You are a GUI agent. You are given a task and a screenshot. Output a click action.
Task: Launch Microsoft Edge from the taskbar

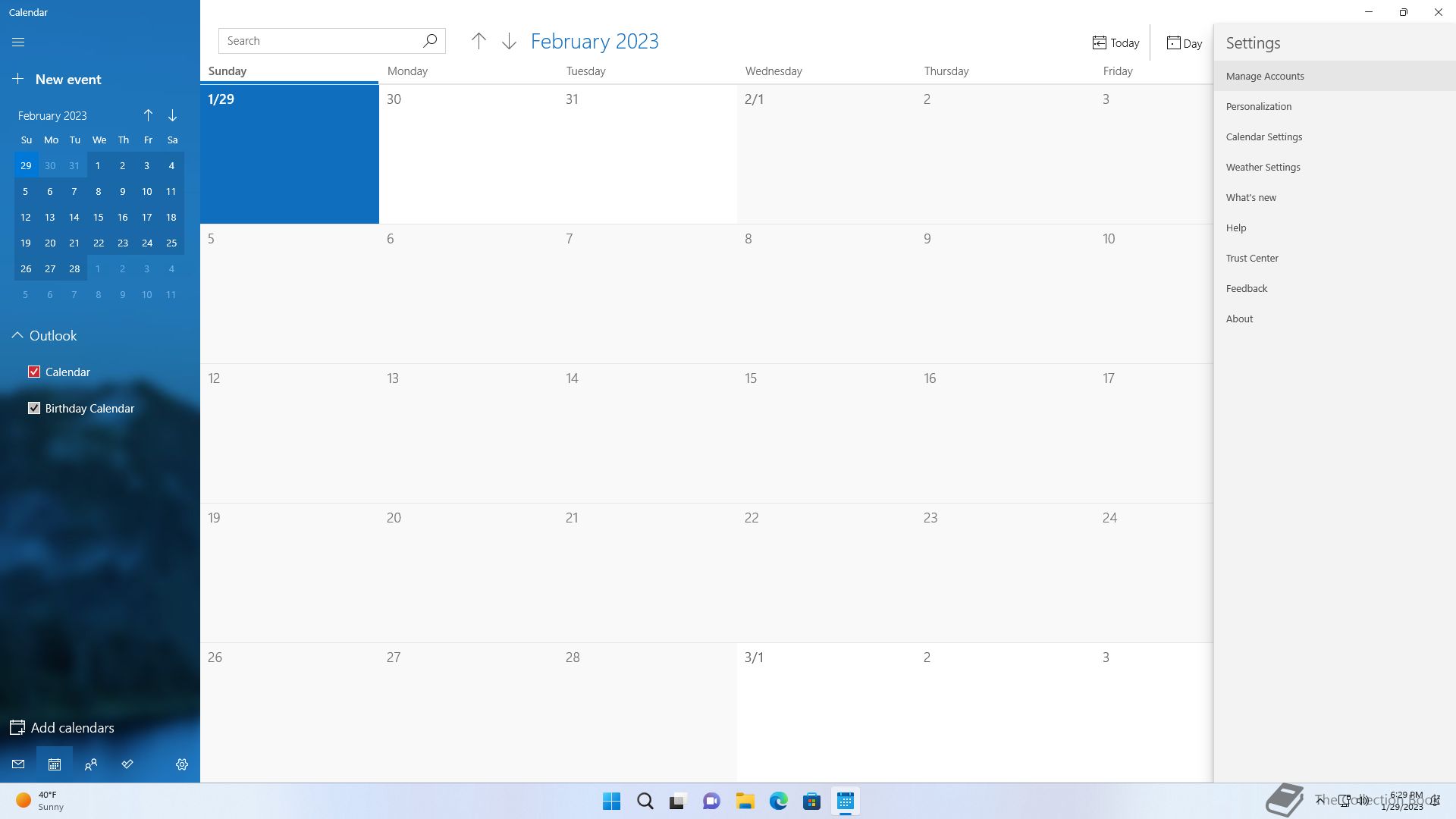click(778, 801)
